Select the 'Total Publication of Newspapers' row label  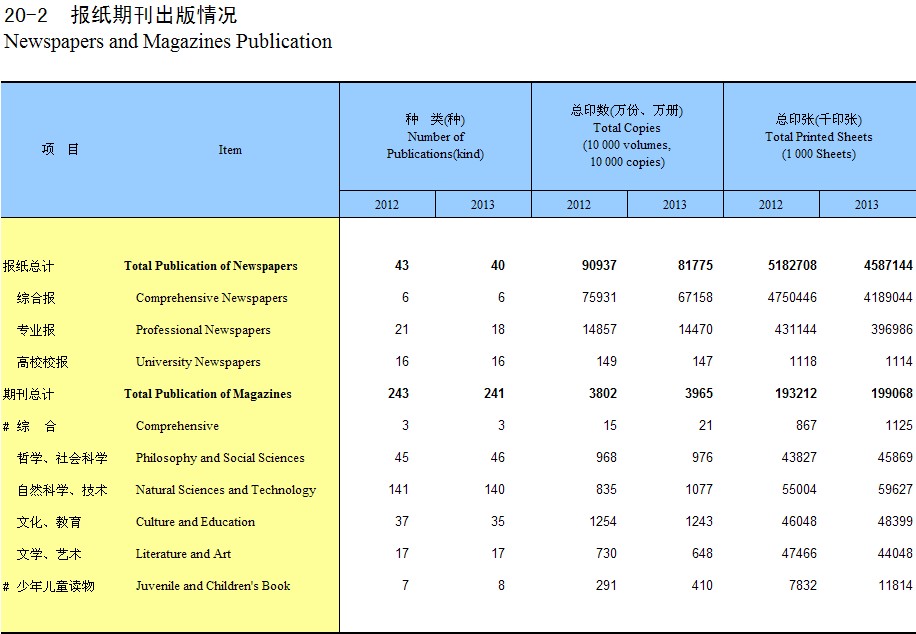click(210, 266)
